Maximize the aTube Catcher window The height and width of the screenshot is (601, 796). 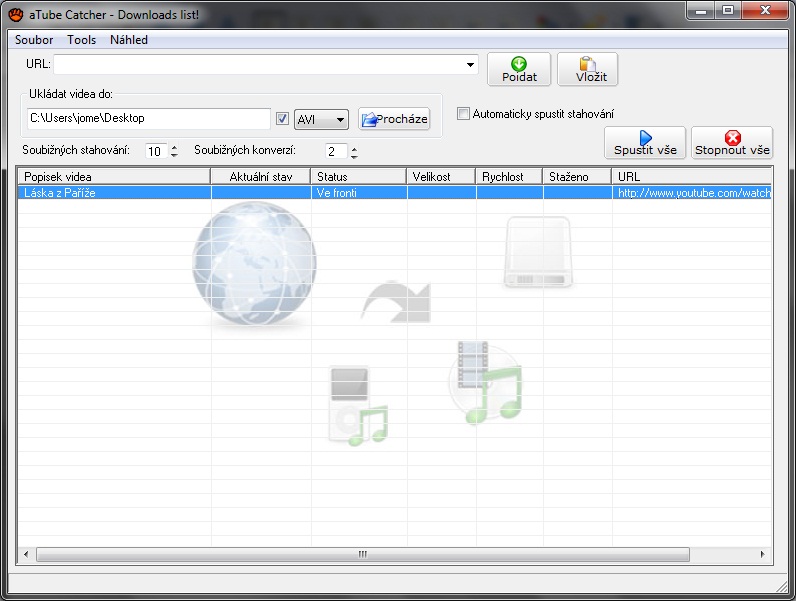pyautogui.click(x=728, y=10)
